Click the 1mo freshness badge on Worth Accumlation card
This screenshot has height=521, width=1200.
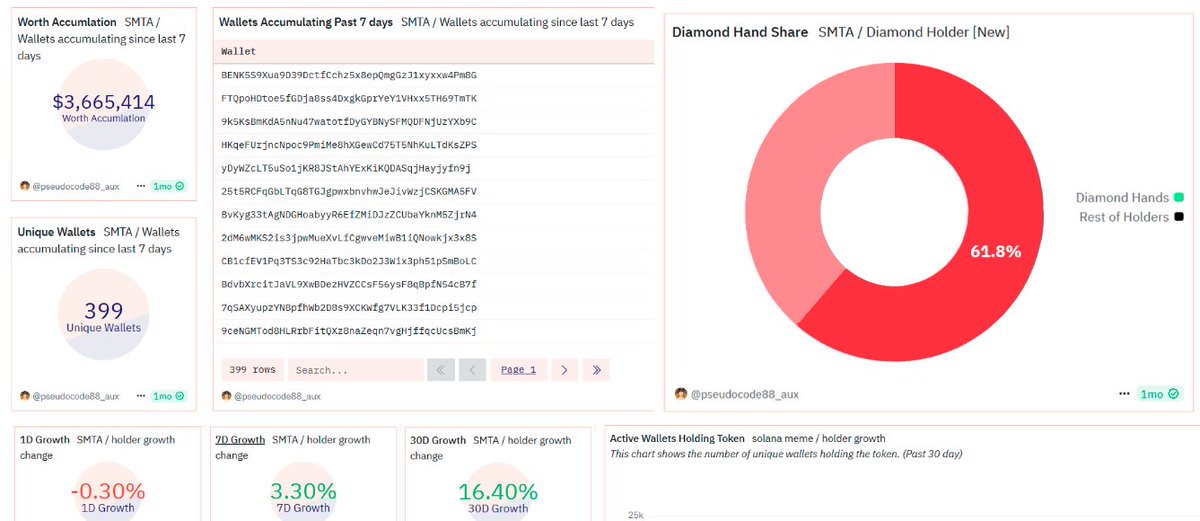pos(168,186)
